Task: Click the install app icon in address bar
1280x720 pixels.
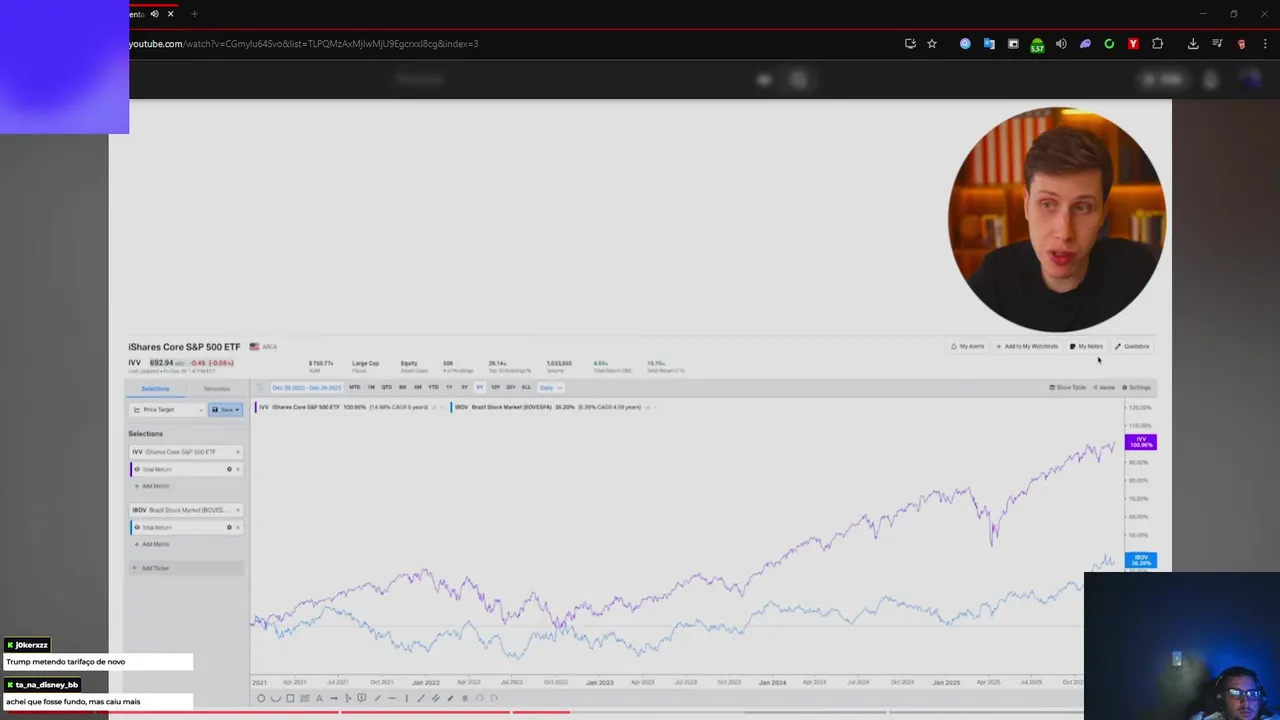Action: (910, 44)
